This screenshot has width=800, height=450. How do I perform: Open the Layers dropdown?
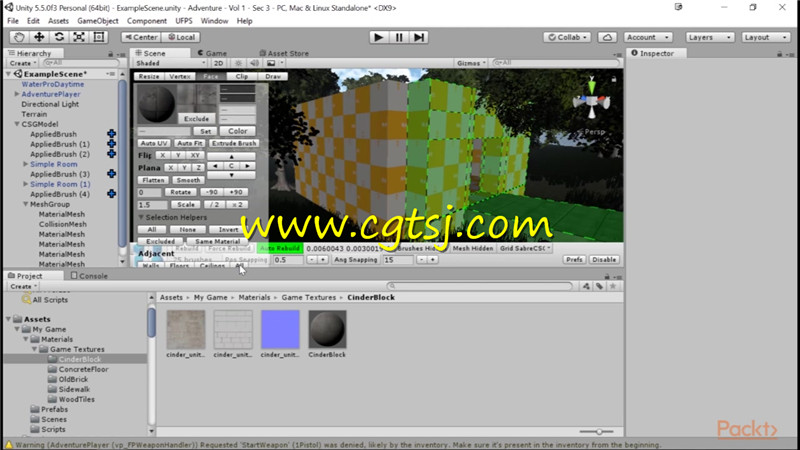coord(709,37)
